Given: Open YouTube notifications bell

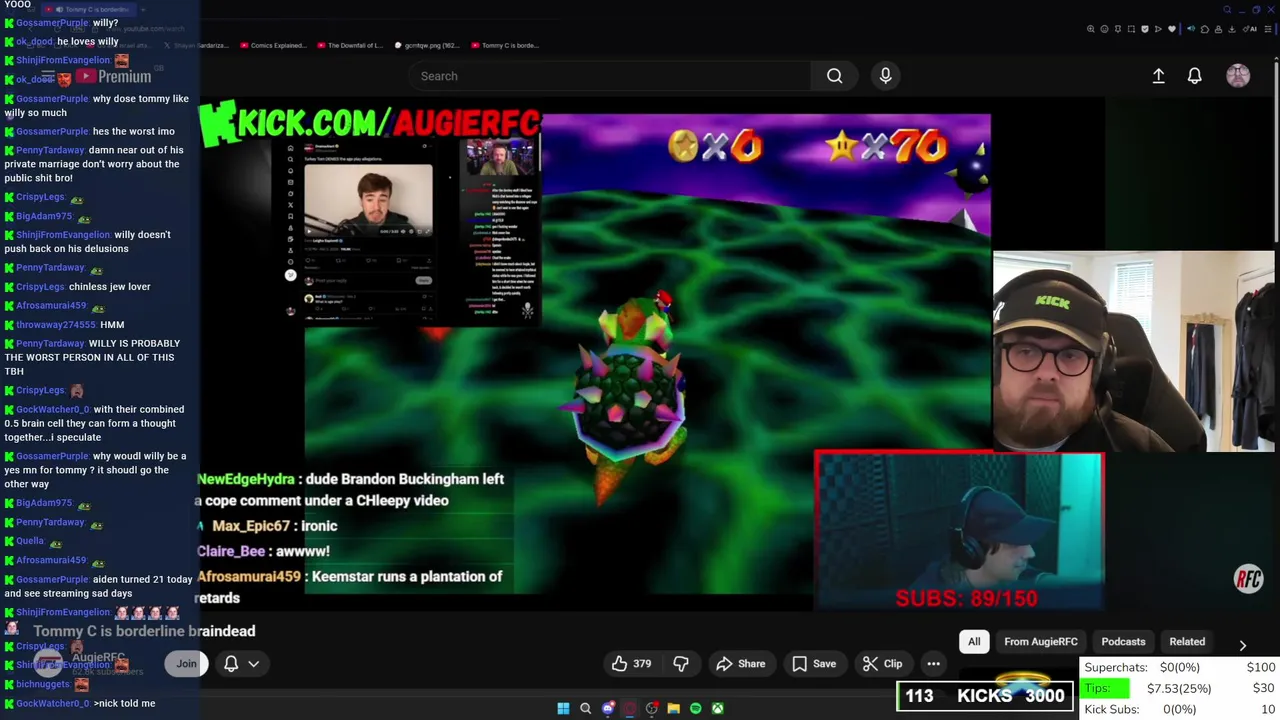Looking at the screenshot, I should (1194, 76).
